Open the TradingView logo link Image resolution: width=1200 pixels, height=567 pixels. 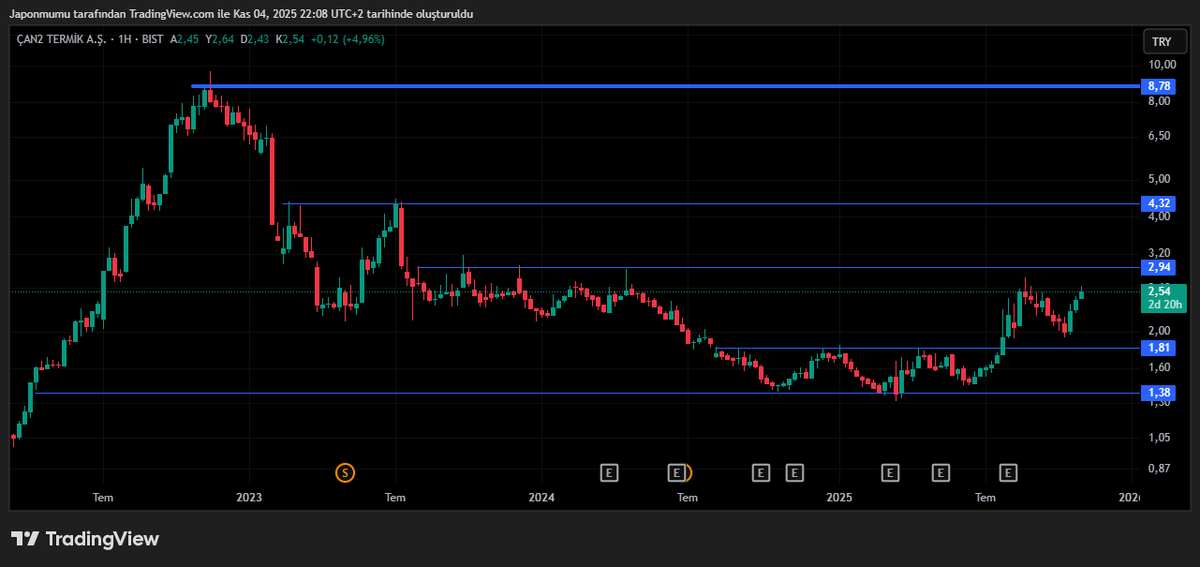[x=85, y=538]
